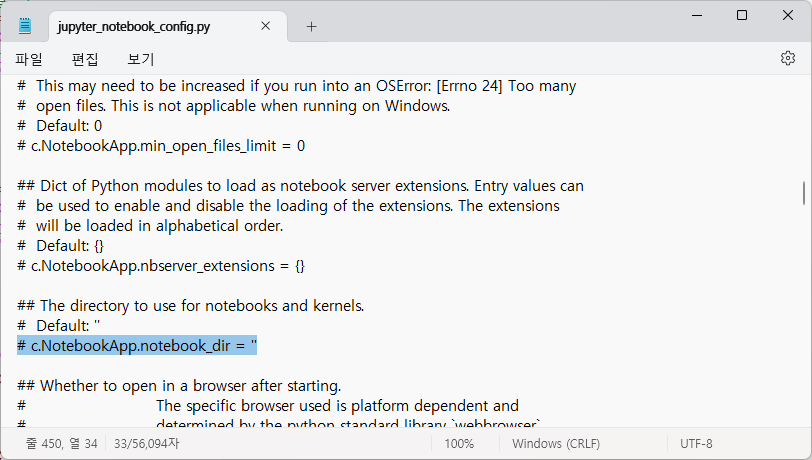
Task: Maximize the Notepad window
Action: click(742, 15)
